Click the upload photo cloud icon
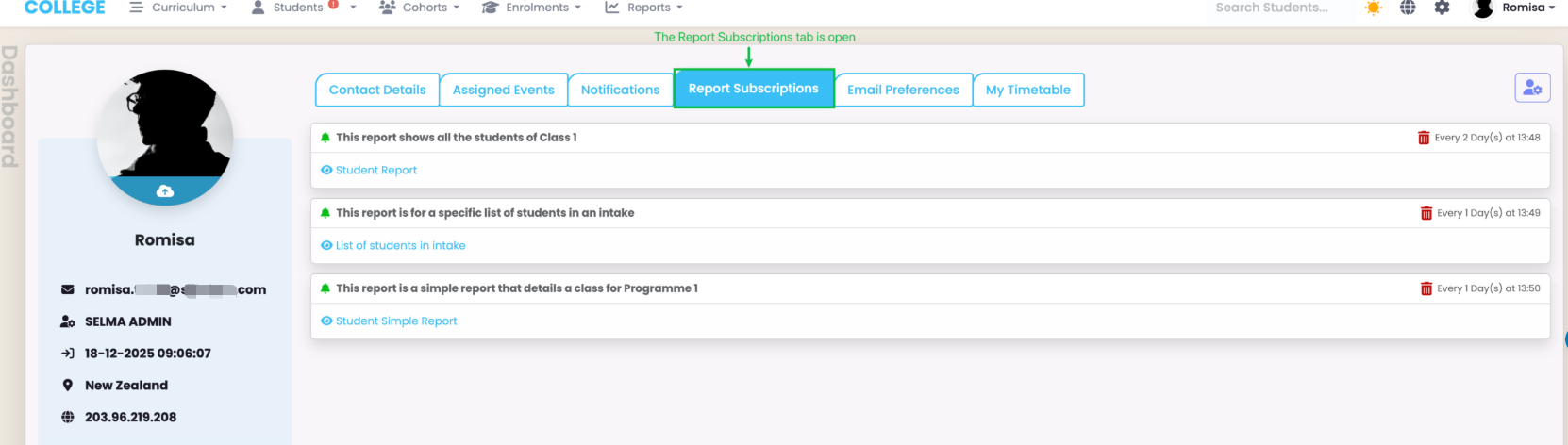The height and width of the screenshot is (445, 1568). coord(165,191)
